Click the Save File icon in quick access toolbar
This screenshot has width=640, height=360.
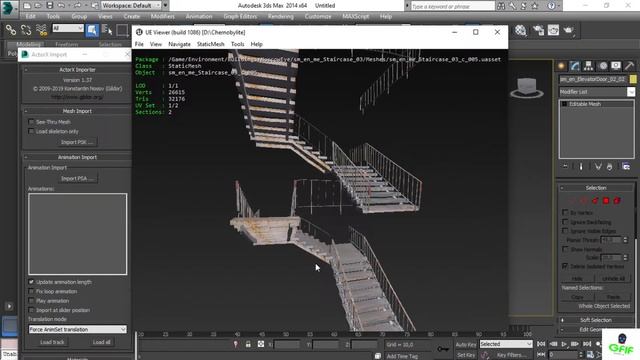tap(49, 6)
